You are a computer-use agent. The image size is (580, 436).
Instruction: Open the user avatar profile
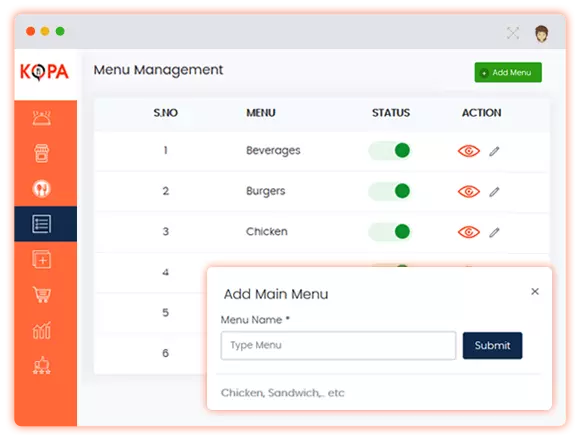pyautogui.click(x=542, y=34)
